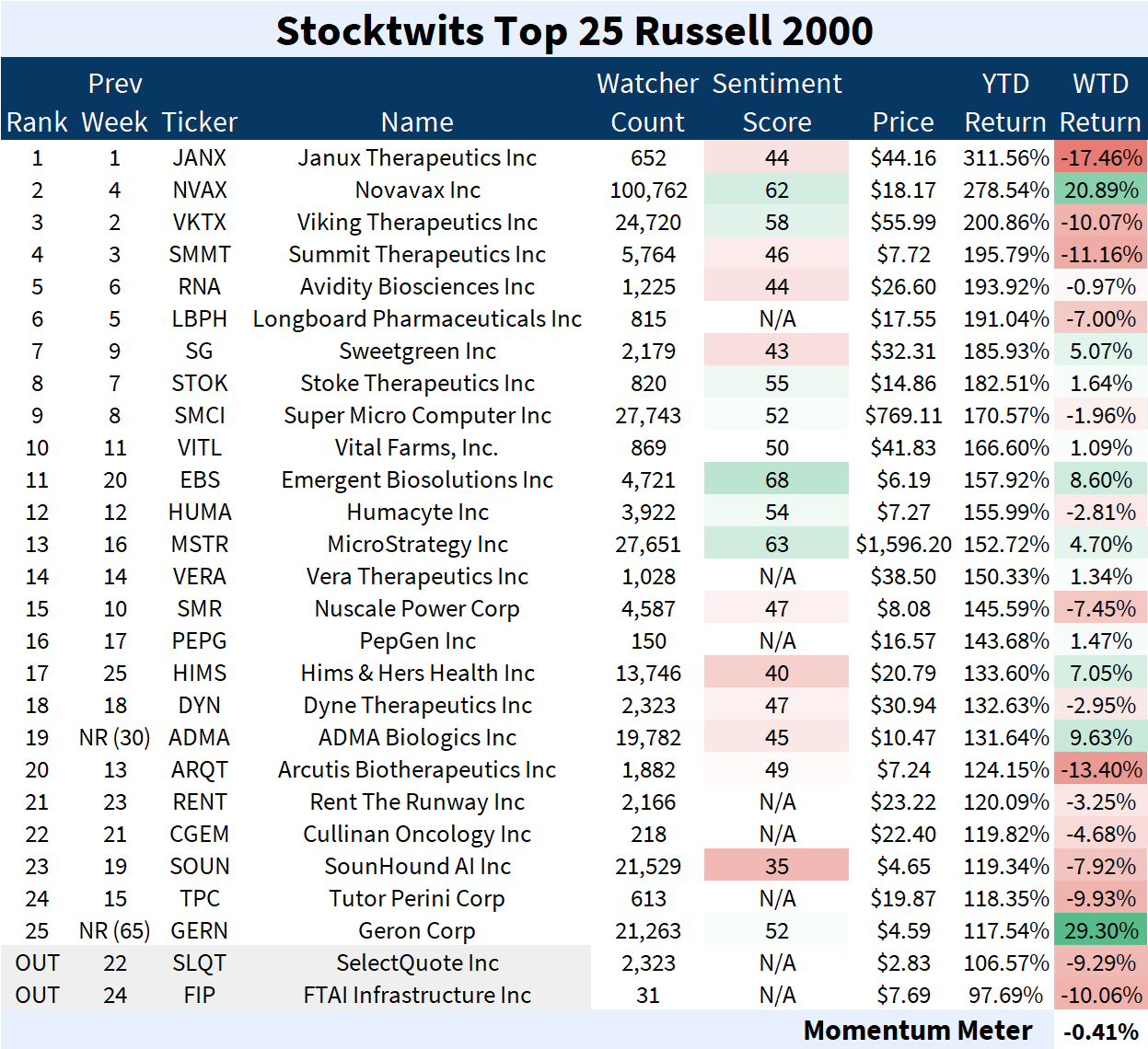Click the green 29.30% WTD return cell

coord(1100,931)
